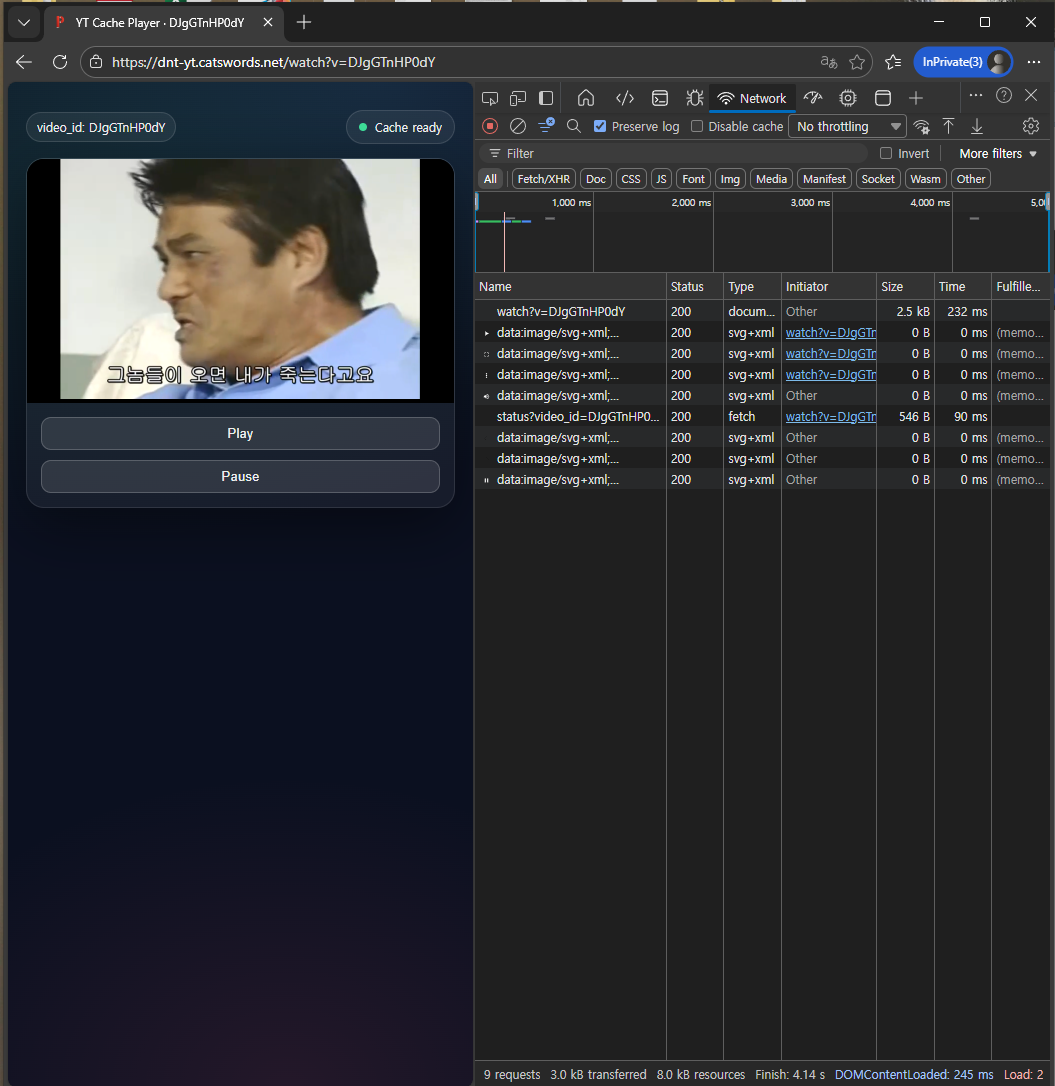Click the Inspect element picker icon
1055x1086 pixels.
tap(490, 98)
